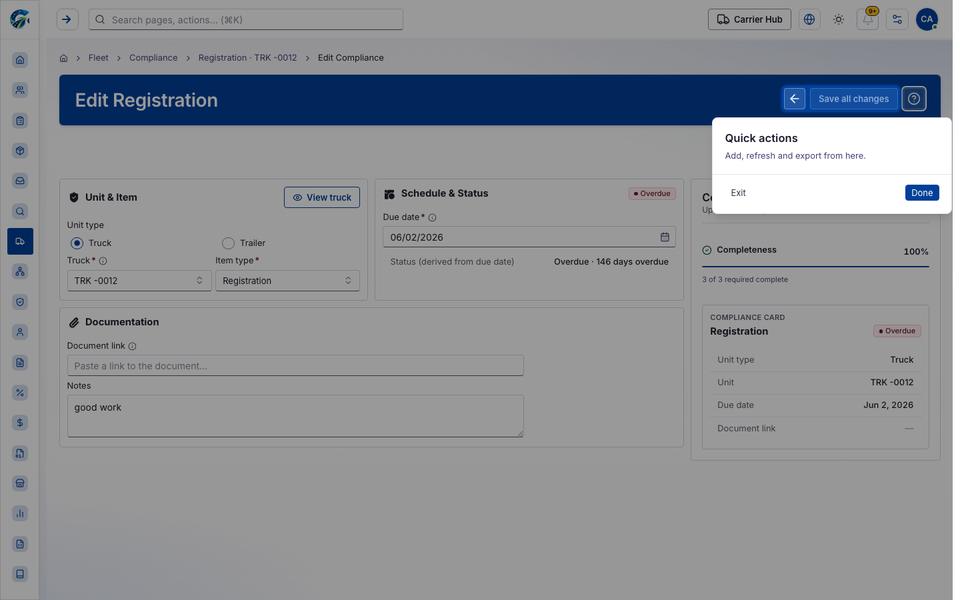Click the info icon next to Document link
960x600 pixels.
pos(132,346)
